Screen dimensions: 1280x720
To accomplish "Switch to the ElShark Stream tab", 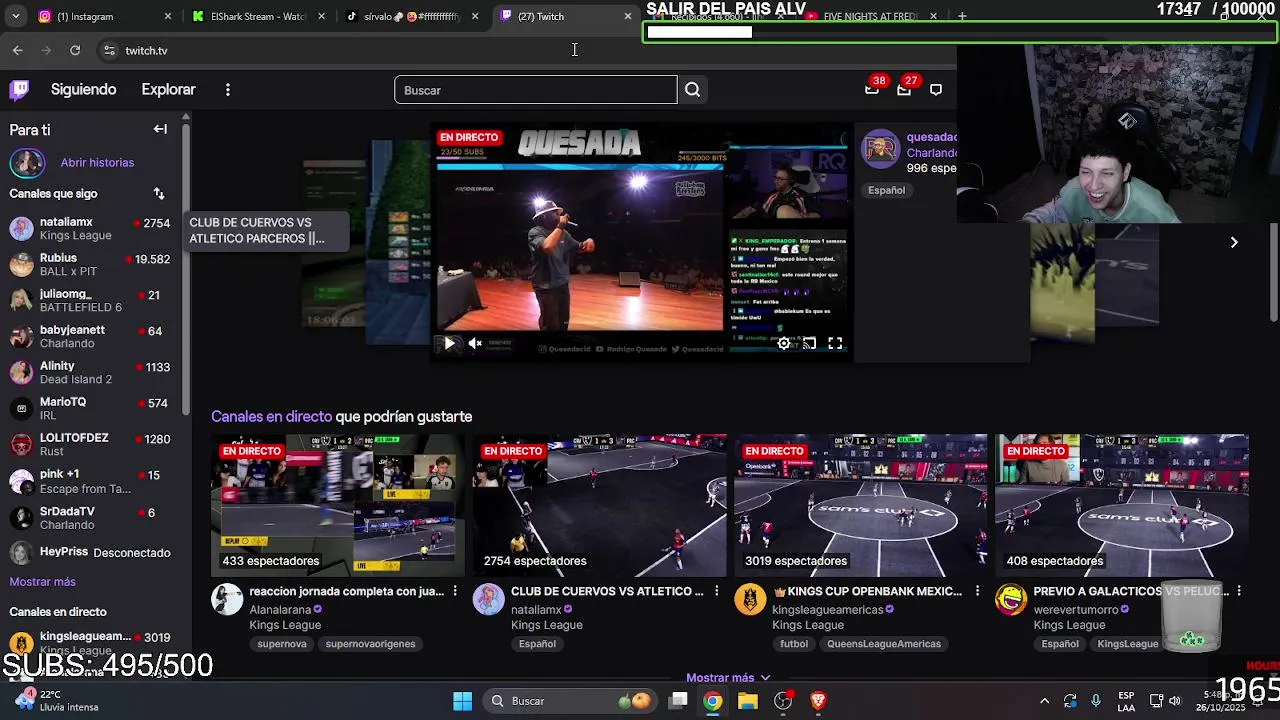I will point(258,16).
